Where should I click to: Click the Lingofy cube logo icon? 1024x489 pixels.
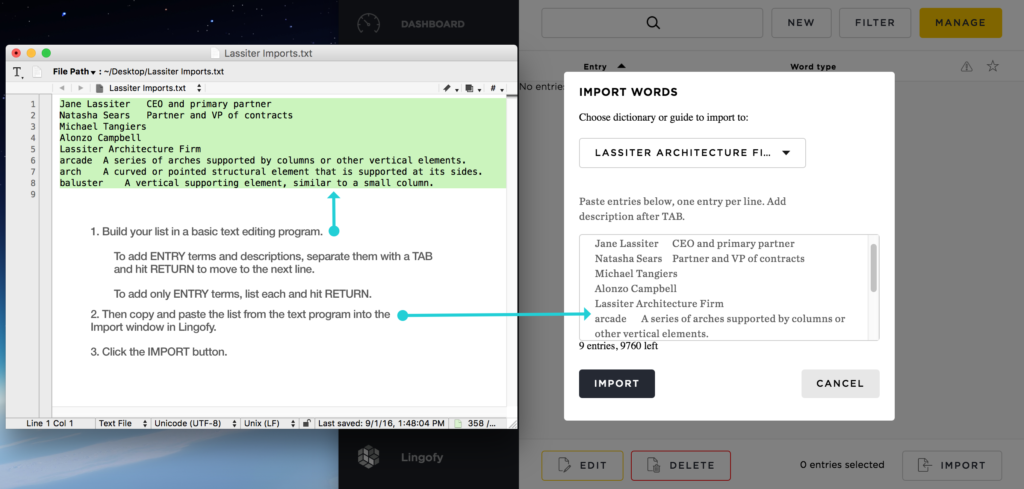369,457
